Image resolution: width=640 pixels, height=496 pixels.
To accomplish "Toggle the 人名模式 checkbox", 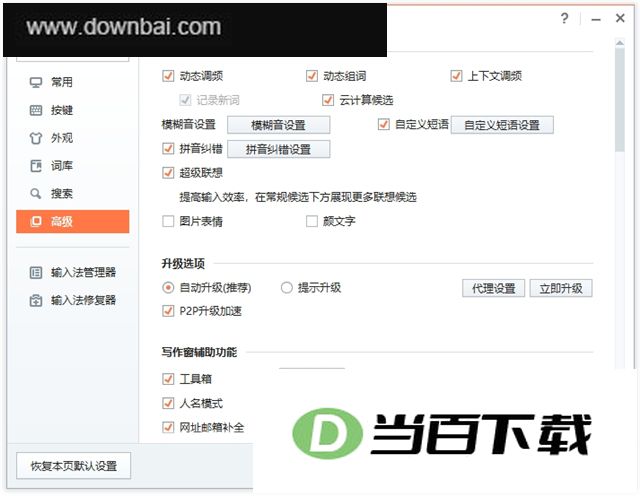I will tap(168, 403).
